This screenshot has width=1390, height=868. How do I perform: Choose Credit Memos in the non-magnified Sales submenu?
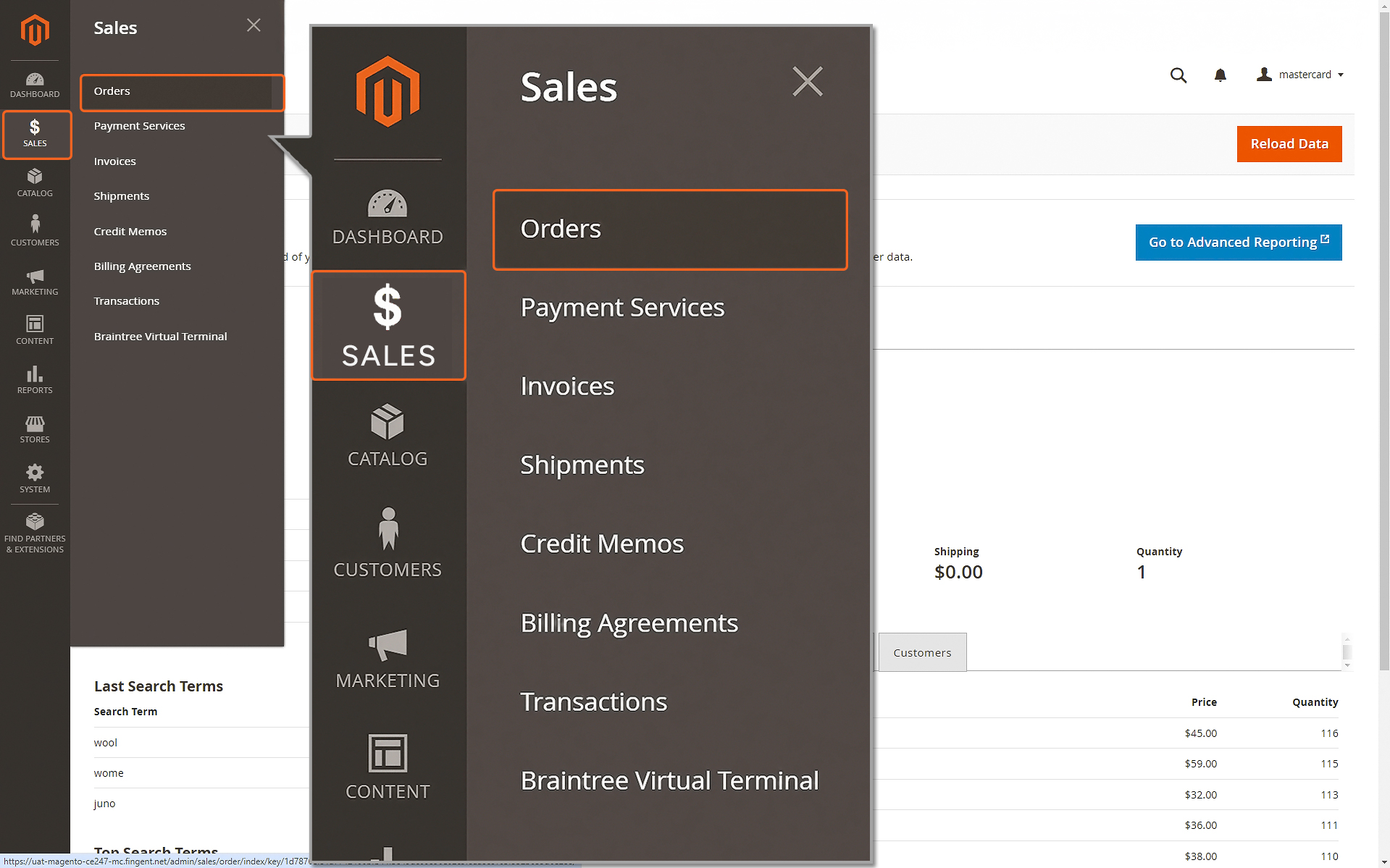pos(130,232)
